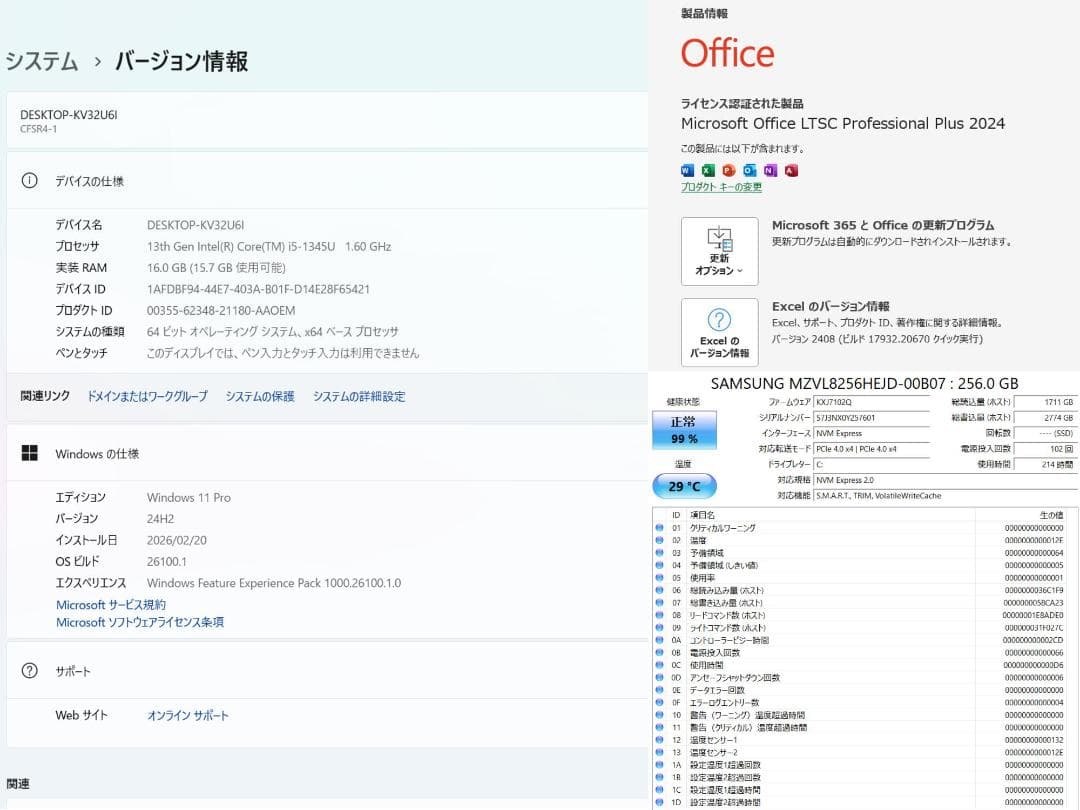
Task: Open Microsoft サービス規約 link
Action: point(111,604)
